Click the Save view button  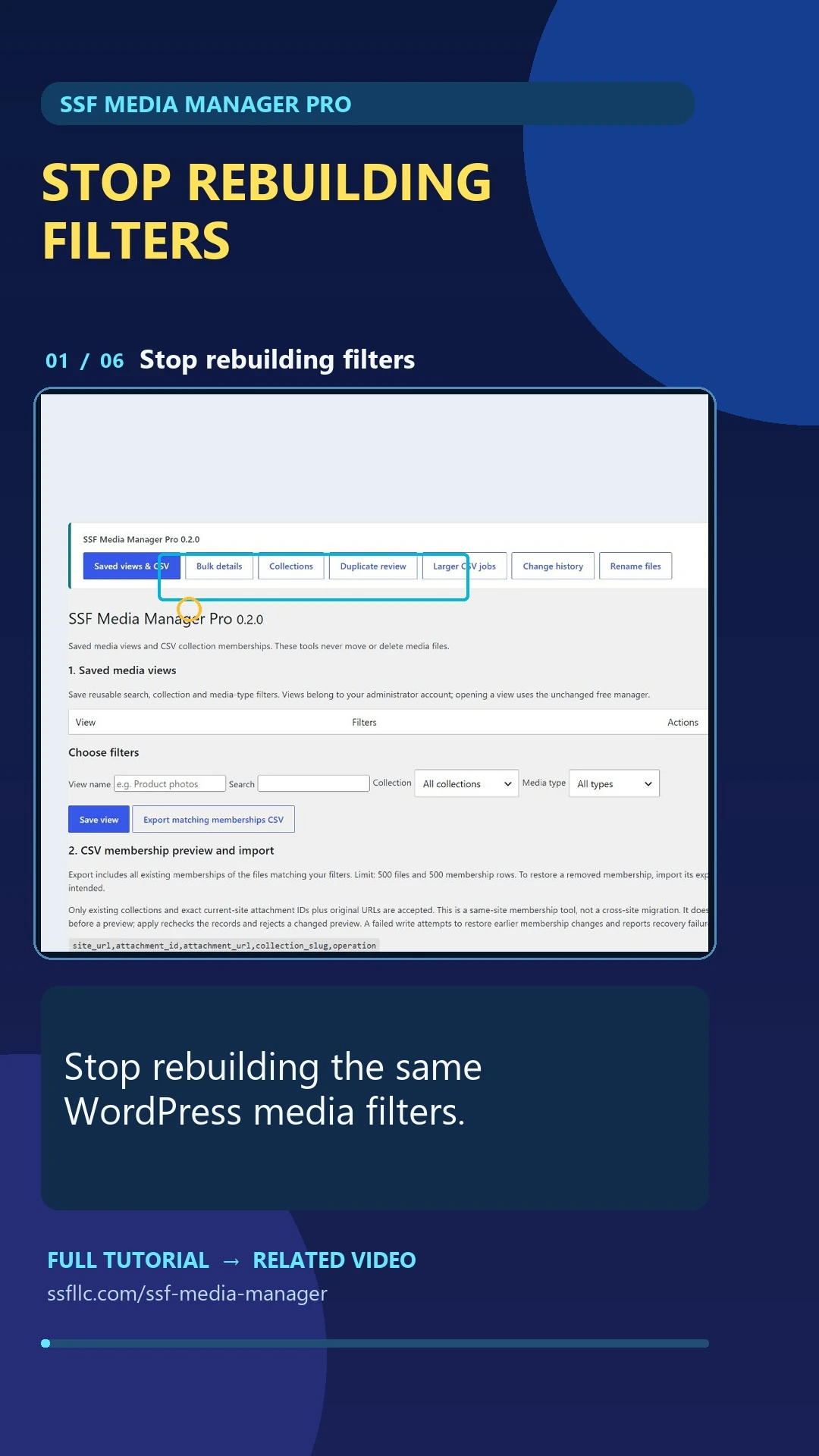pyautogui.click(x=99, y=819)
